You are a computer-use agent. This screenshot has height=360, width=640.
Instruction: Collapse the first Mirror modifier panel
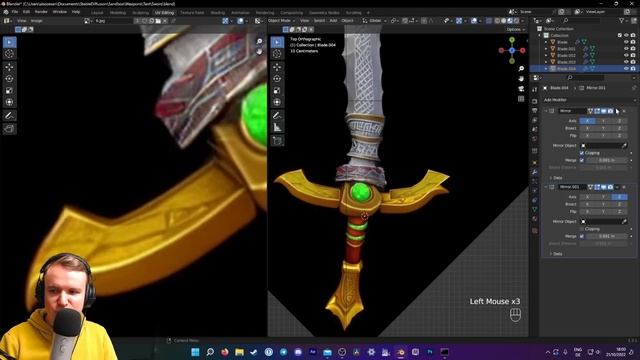coord(546,111)
